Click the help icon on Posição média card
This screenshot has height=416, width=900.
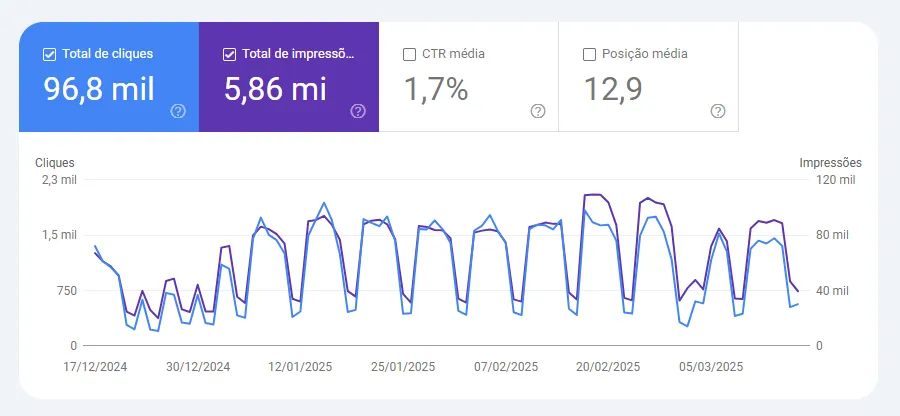(x=717, y=111)
